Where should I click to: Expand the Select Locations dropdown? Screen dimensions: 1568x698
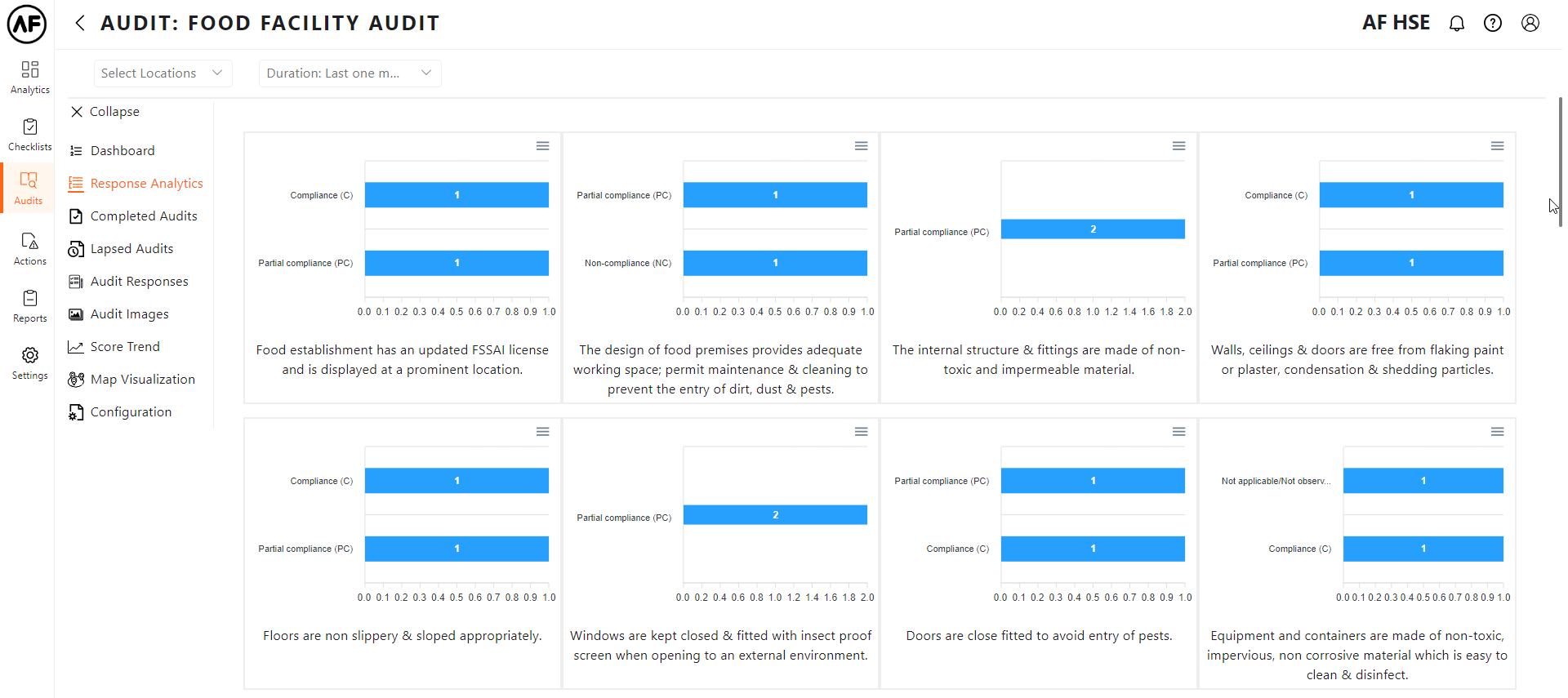tap(163, 73)
